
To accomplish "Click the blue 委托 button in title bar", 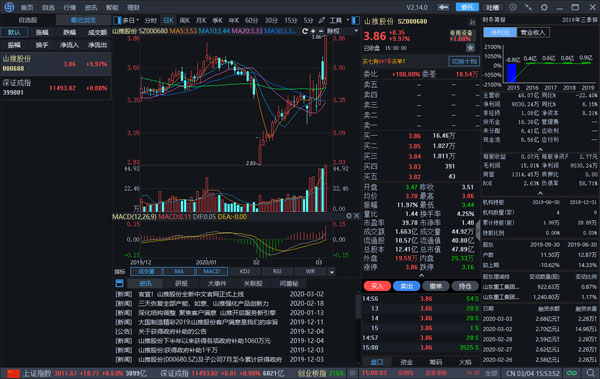I will coord(467,7).
